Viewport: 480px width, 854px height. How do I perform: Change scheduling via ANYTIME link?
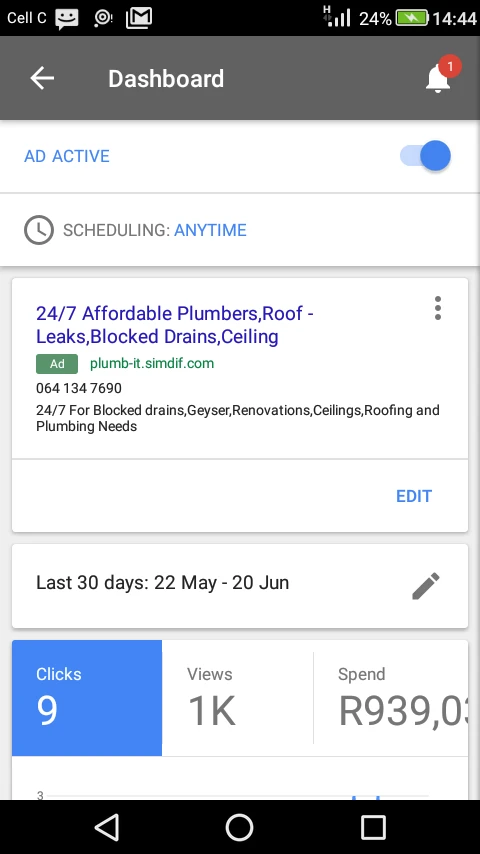pos(210,230)
